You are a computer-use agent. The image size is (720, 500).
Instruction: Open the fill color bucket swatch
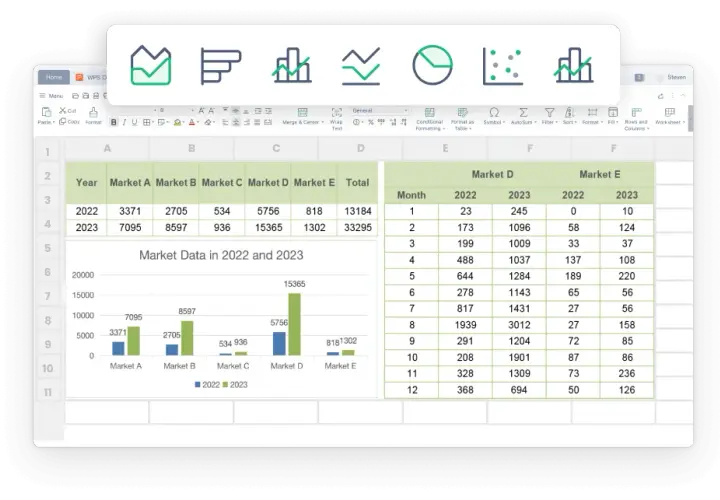(177, 122)
